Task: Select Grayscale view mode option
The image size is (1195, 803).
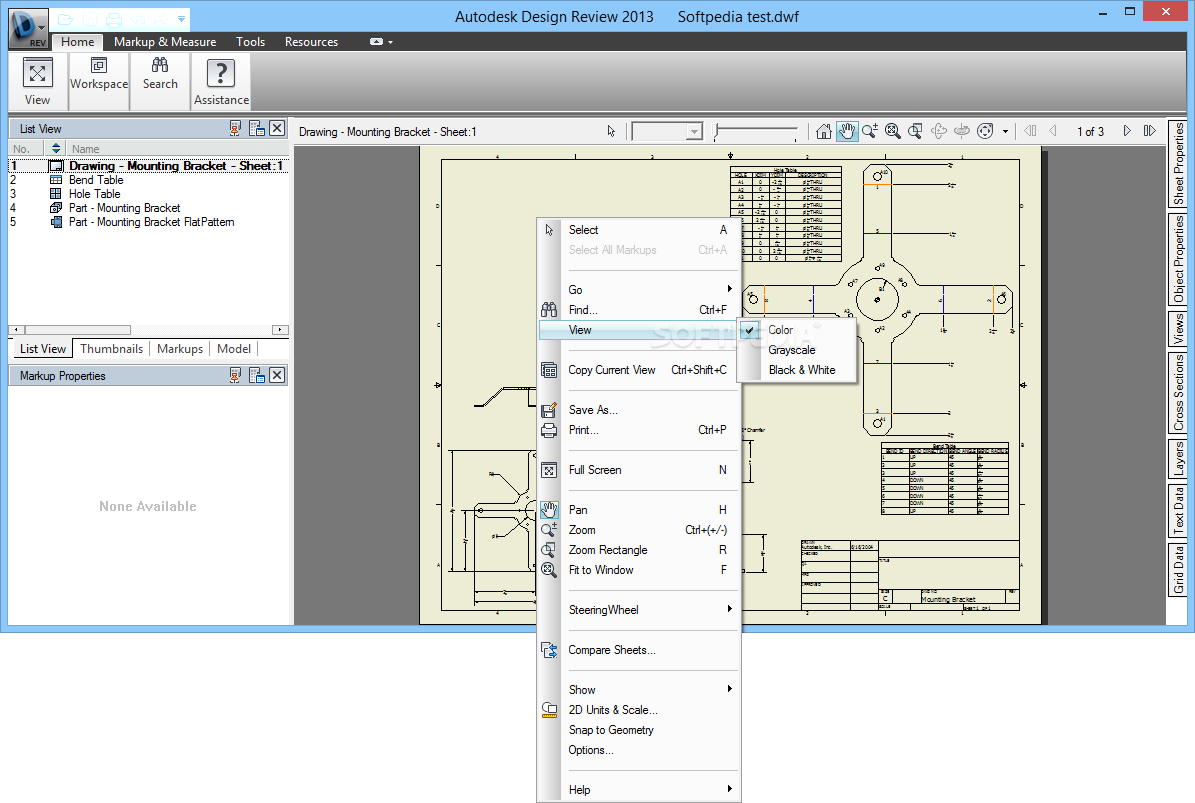Action: pos(798,350)
